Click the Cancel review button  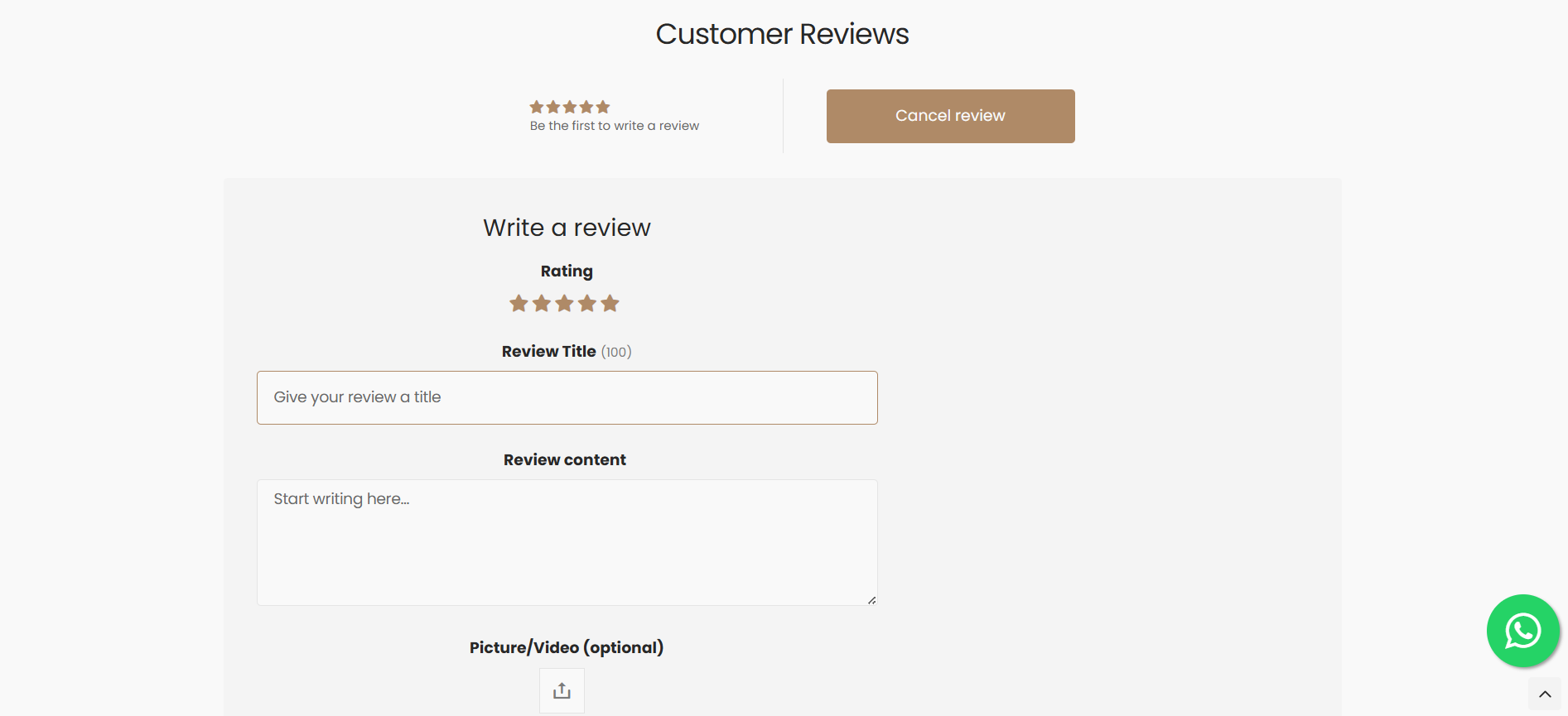(950, 116)
